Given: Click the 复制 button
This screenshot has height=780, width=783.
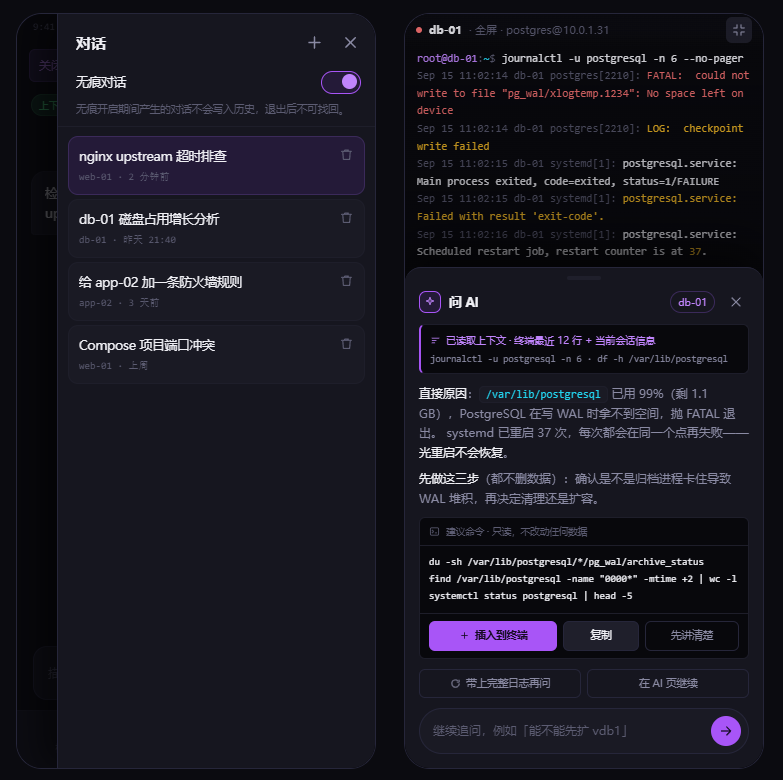Looking at the screenshot, I should click(x=601, y=636).
